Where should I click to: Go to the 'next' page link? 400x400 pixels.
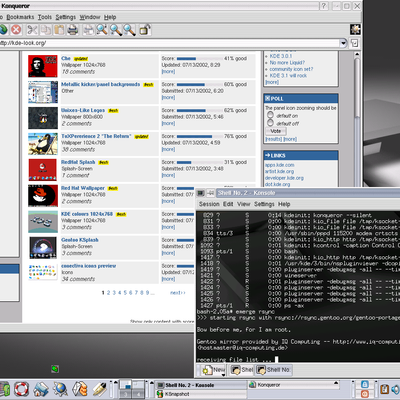click(x=178, y=293)
